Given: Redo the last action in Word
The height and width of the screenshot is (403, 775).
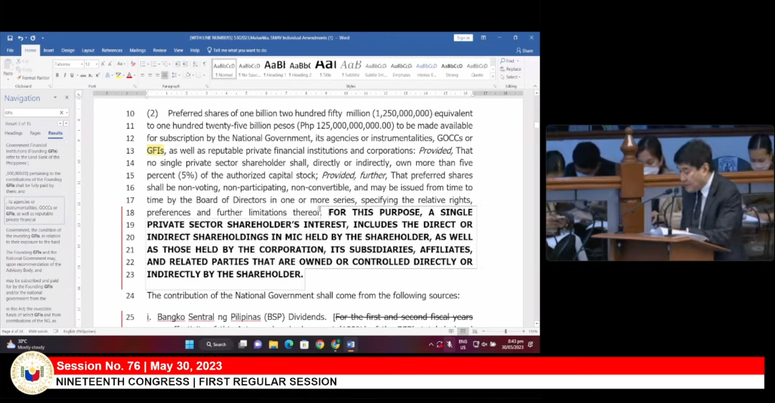Looking at the screenshot, I should pos(33,38).
